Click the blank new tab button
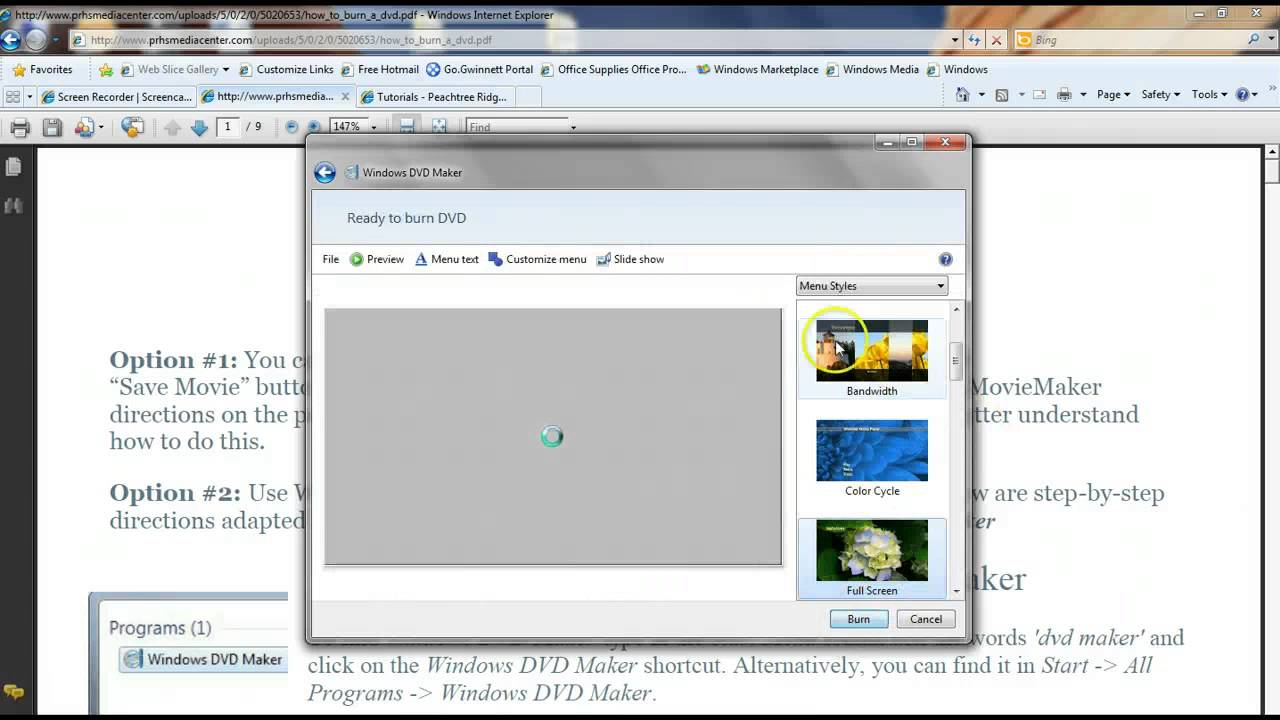1280x720 pixels. (x=529, y=97)
